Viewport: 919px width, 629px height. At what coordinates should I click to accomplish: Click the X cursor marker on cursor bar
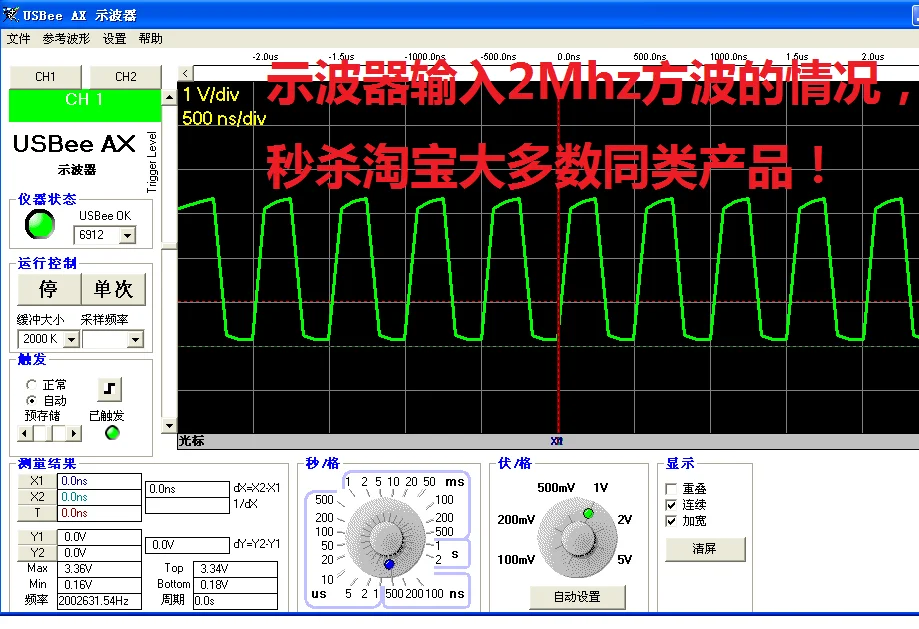pyautogui.click(x=557, y=441)
